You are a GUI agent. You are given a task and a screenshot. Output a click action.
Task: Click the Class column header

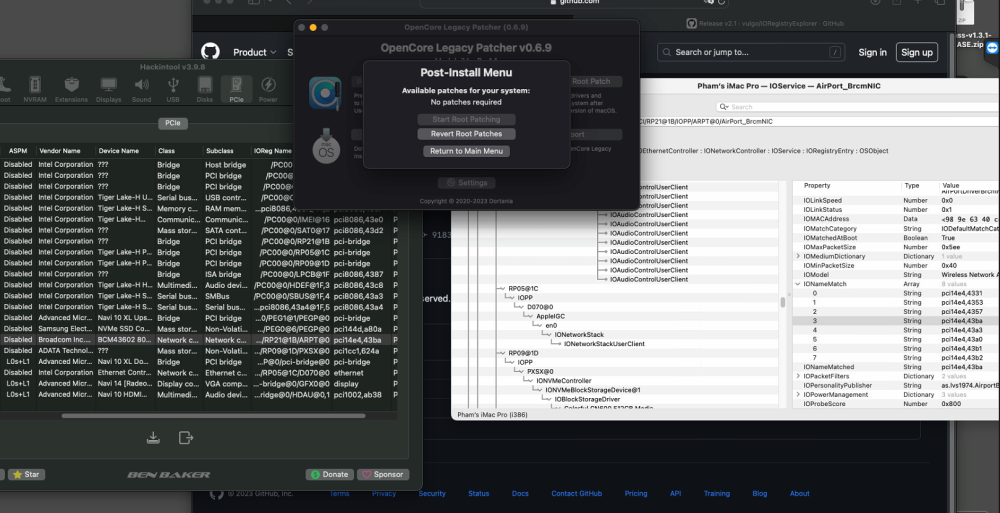(x=166, y=151)
